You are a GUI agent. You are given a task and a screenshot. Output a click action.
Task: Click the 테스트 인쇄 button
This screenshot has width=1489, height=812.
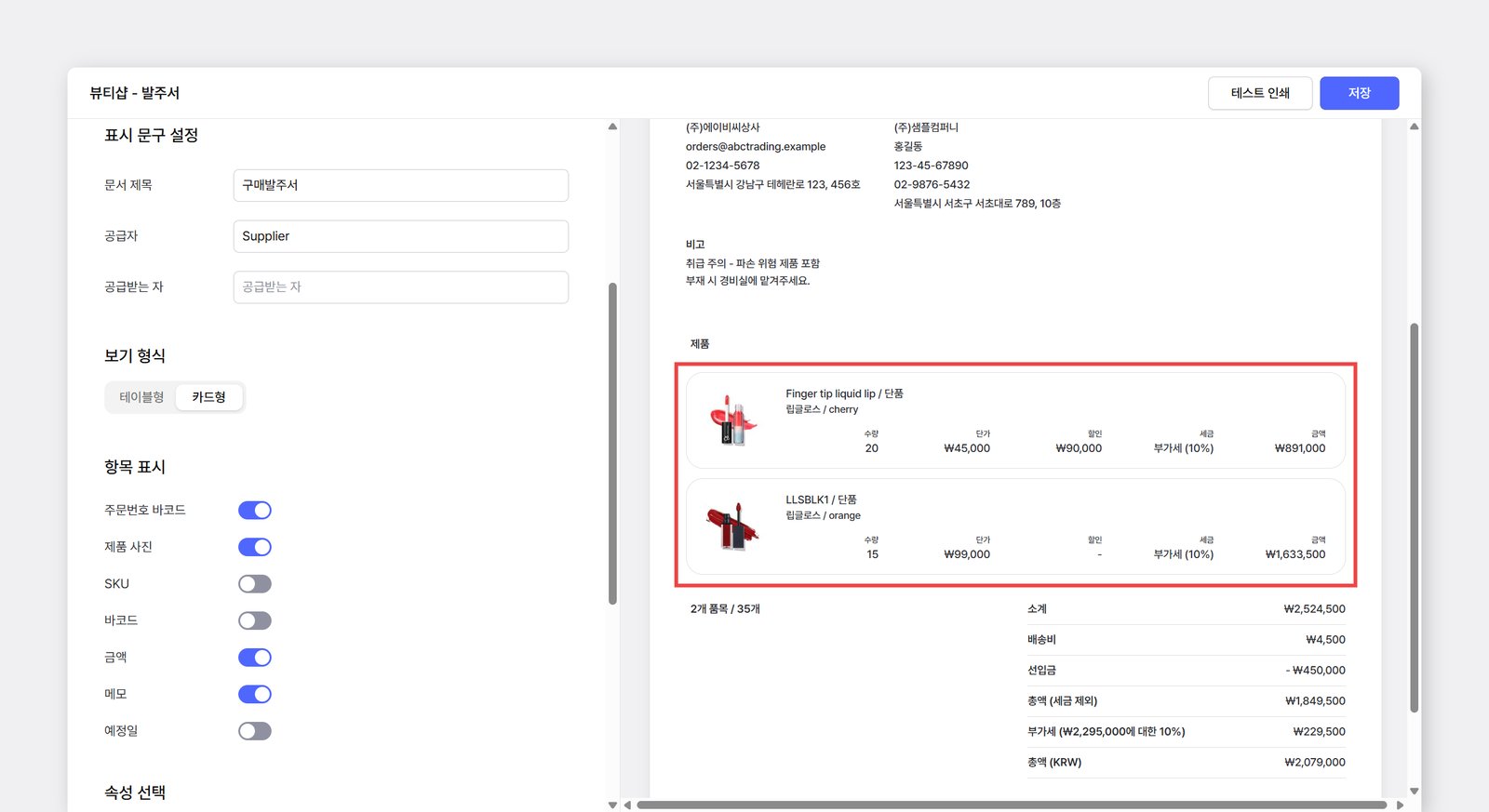(1260, 93)
